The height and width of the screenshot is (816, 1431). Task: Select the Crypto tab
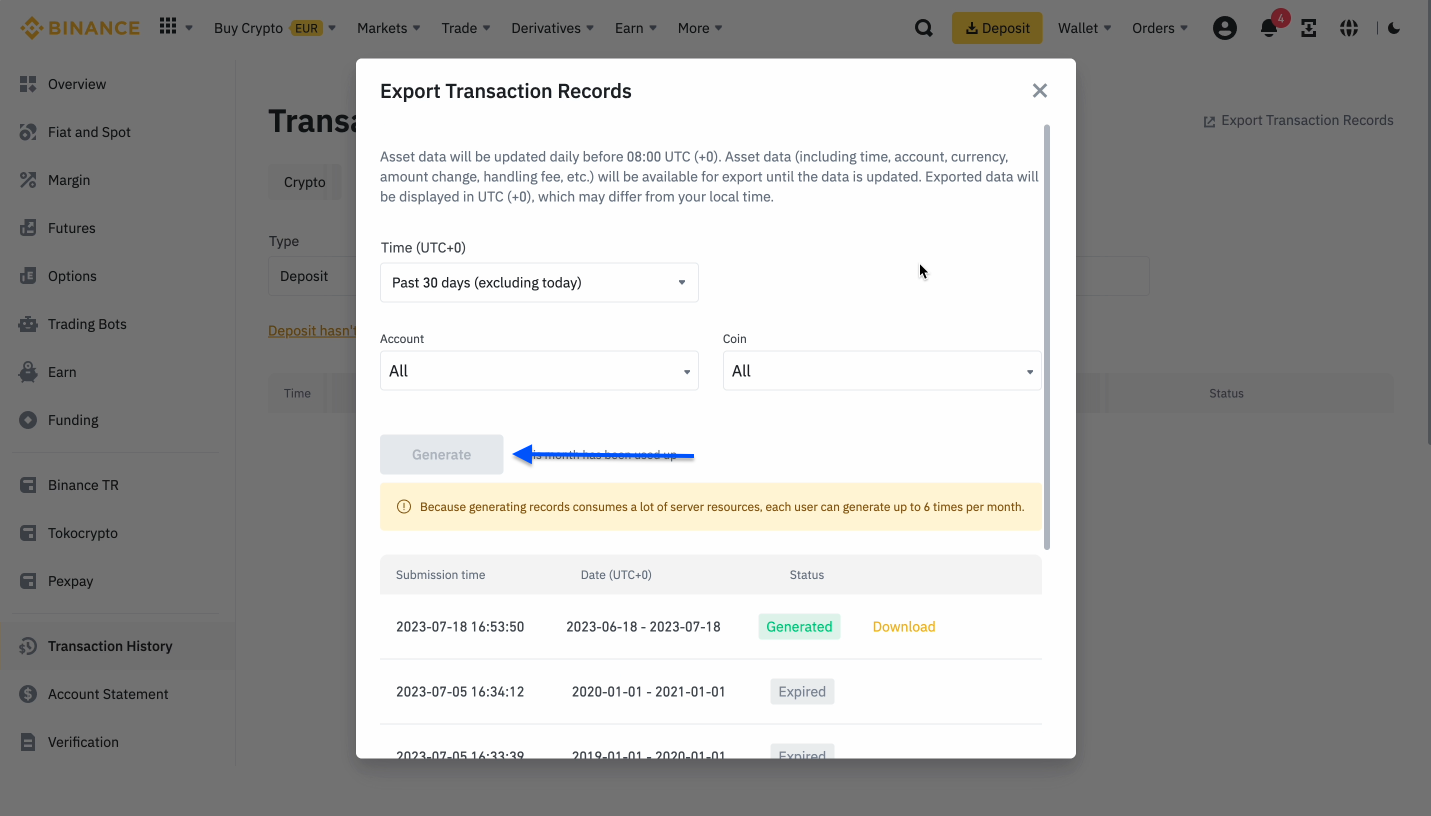coord(305,182)
